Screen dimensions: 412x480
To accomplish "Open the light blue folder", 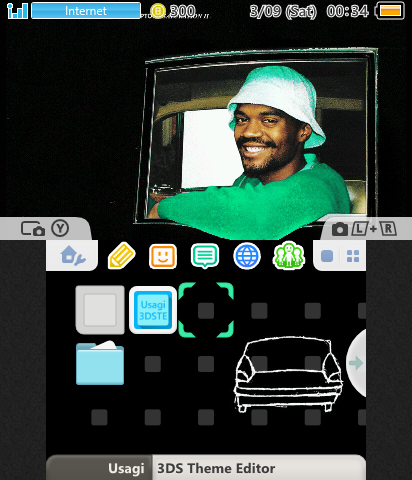I will (100, 363).
